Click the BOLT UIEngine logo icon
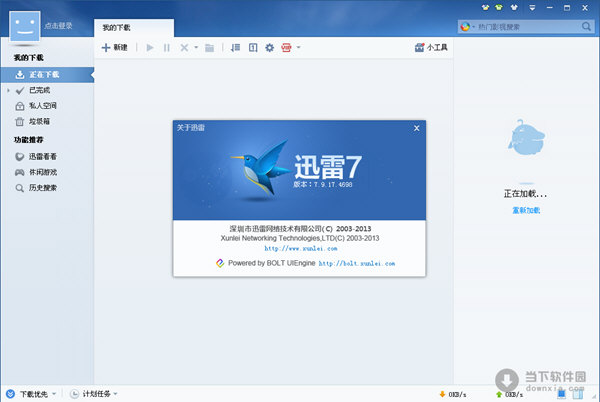The width and height of the screenshot is (600, 402). (x=220, y=263)
